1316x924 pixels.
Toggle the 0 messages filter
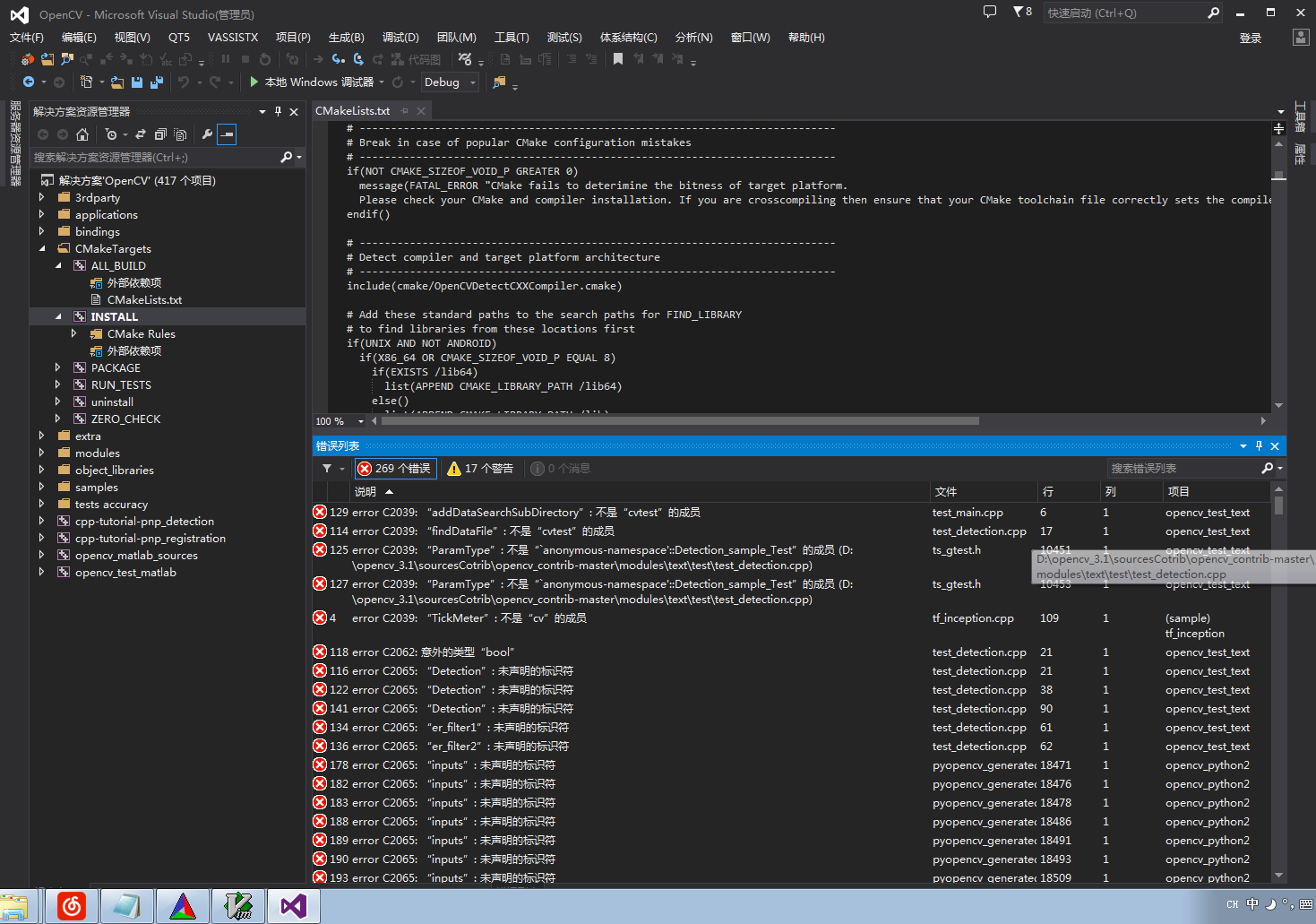pos(560,468)
